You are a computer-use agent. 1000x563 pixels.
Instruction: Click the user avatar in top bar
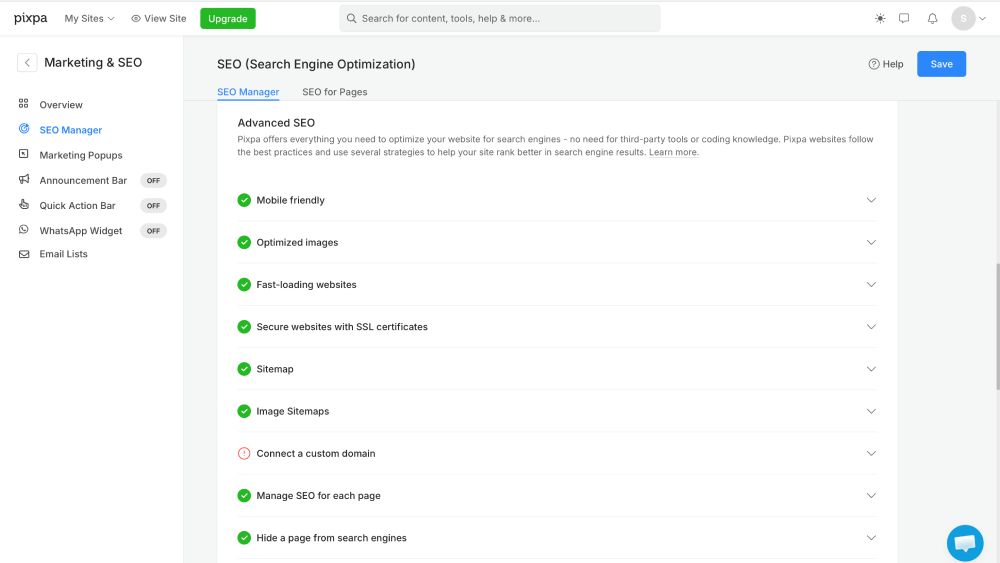963,18
